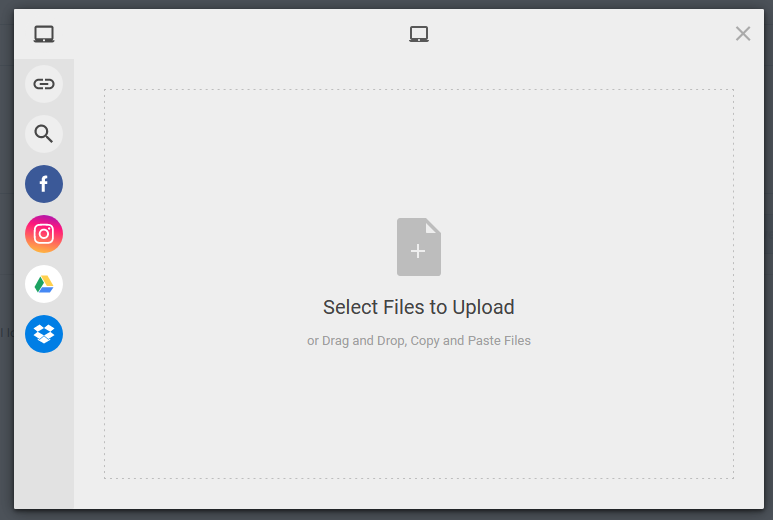Choose Facebook as upload source
Viewport: 773px width, 520px height.
point(44,184)
